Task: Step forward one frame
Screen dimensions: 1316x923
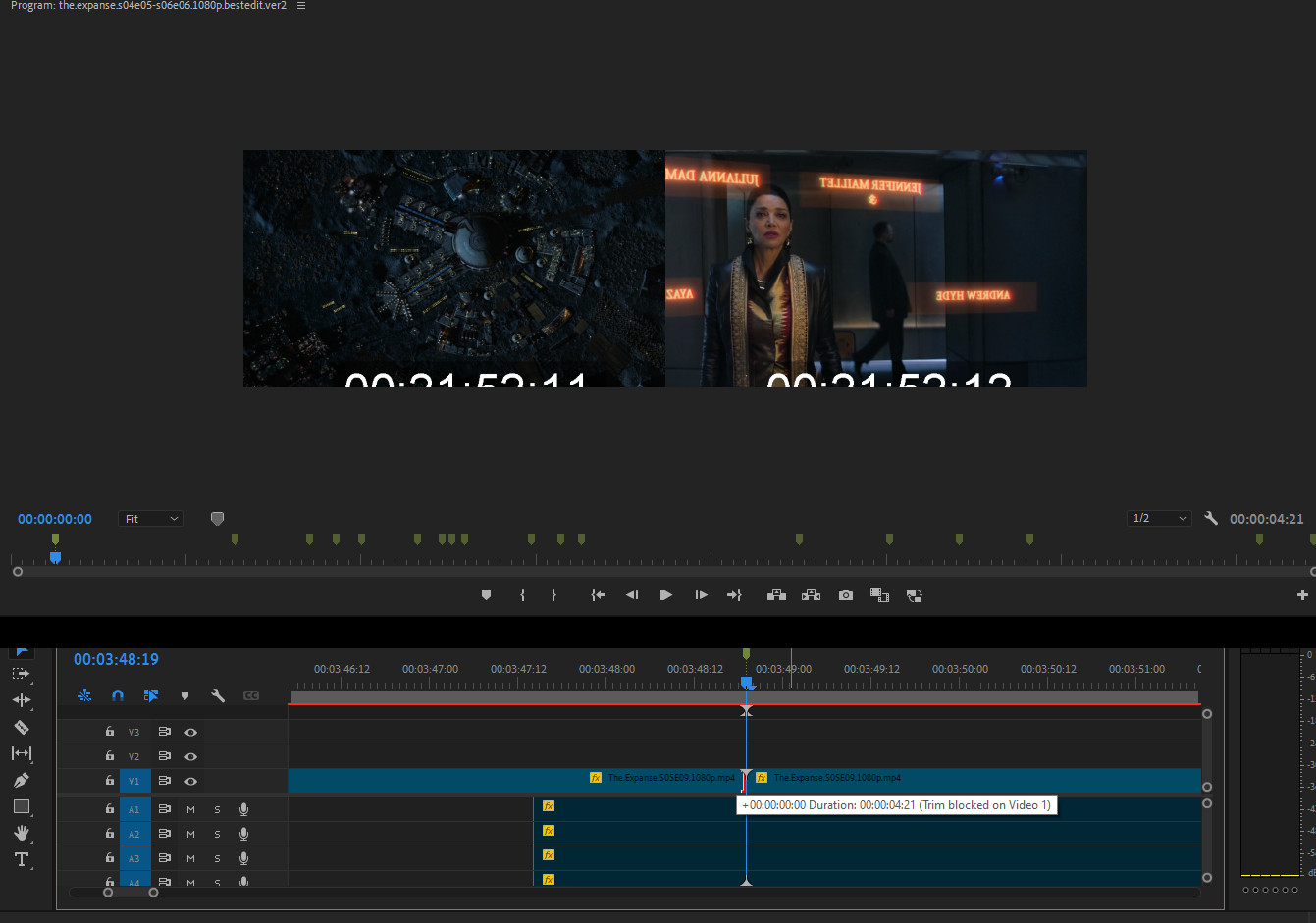Action: click(701, 595)
